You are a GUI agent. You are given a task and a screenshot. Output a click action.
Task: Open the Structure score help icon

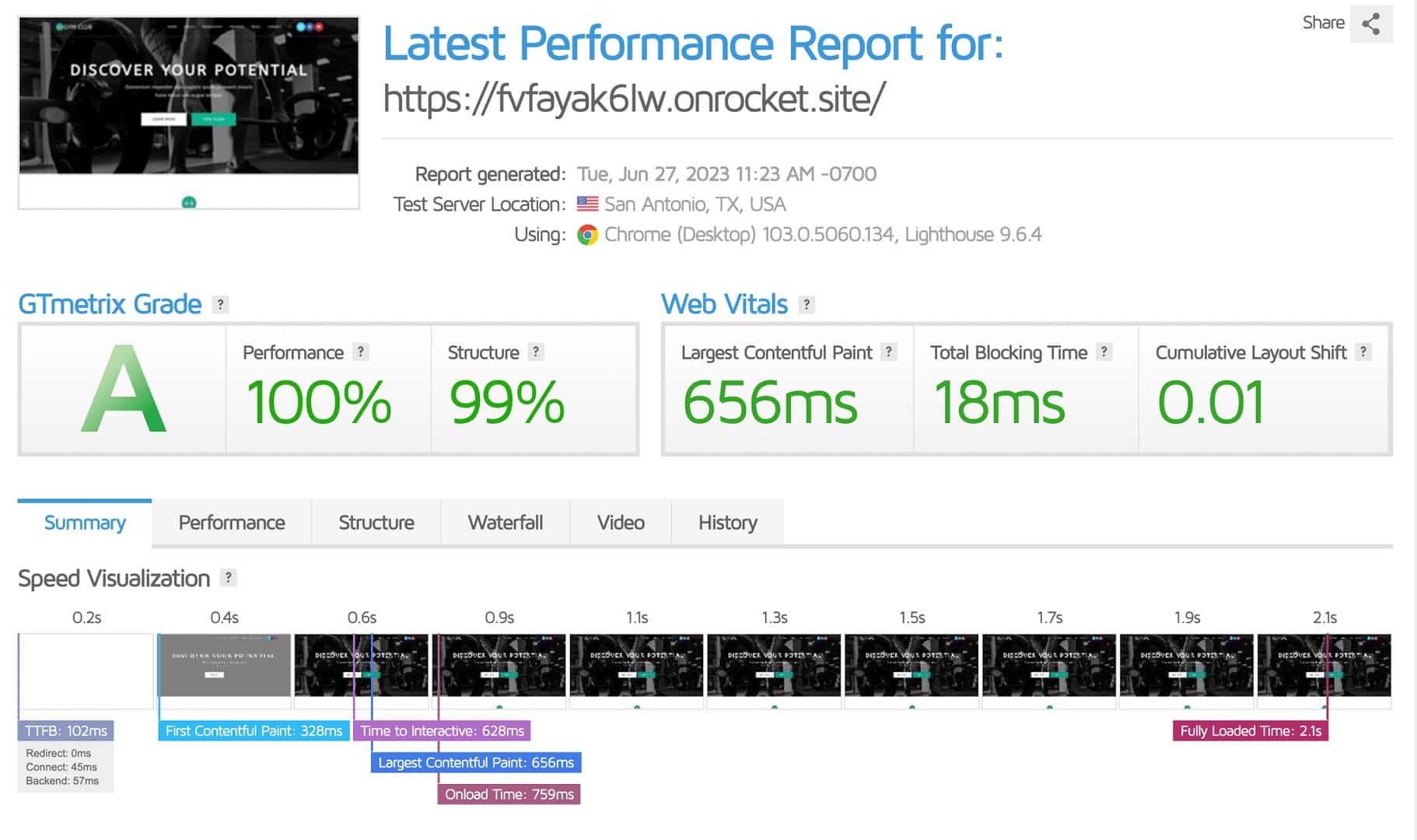(x=535, y=352)
